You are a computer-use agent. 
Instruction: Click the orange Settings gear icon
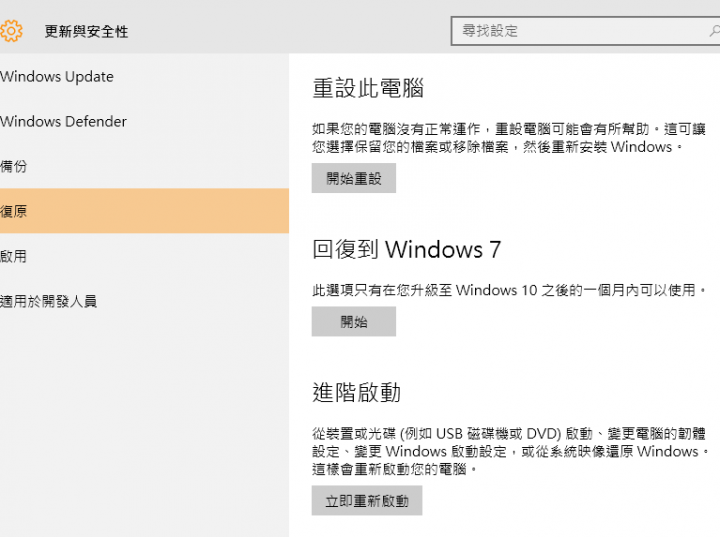[11, 31]
